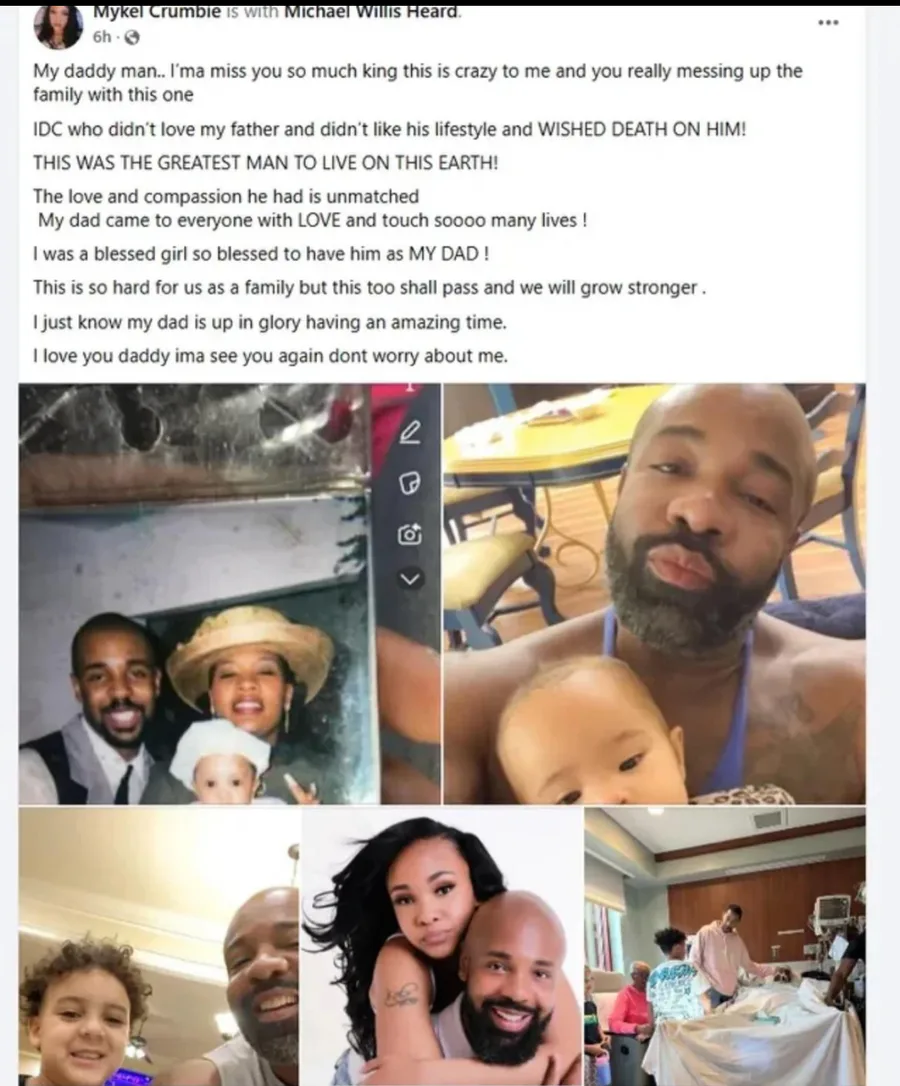Open the hospital room photo
Screen dimensions: 900x1086
click(x=725, y=946)
